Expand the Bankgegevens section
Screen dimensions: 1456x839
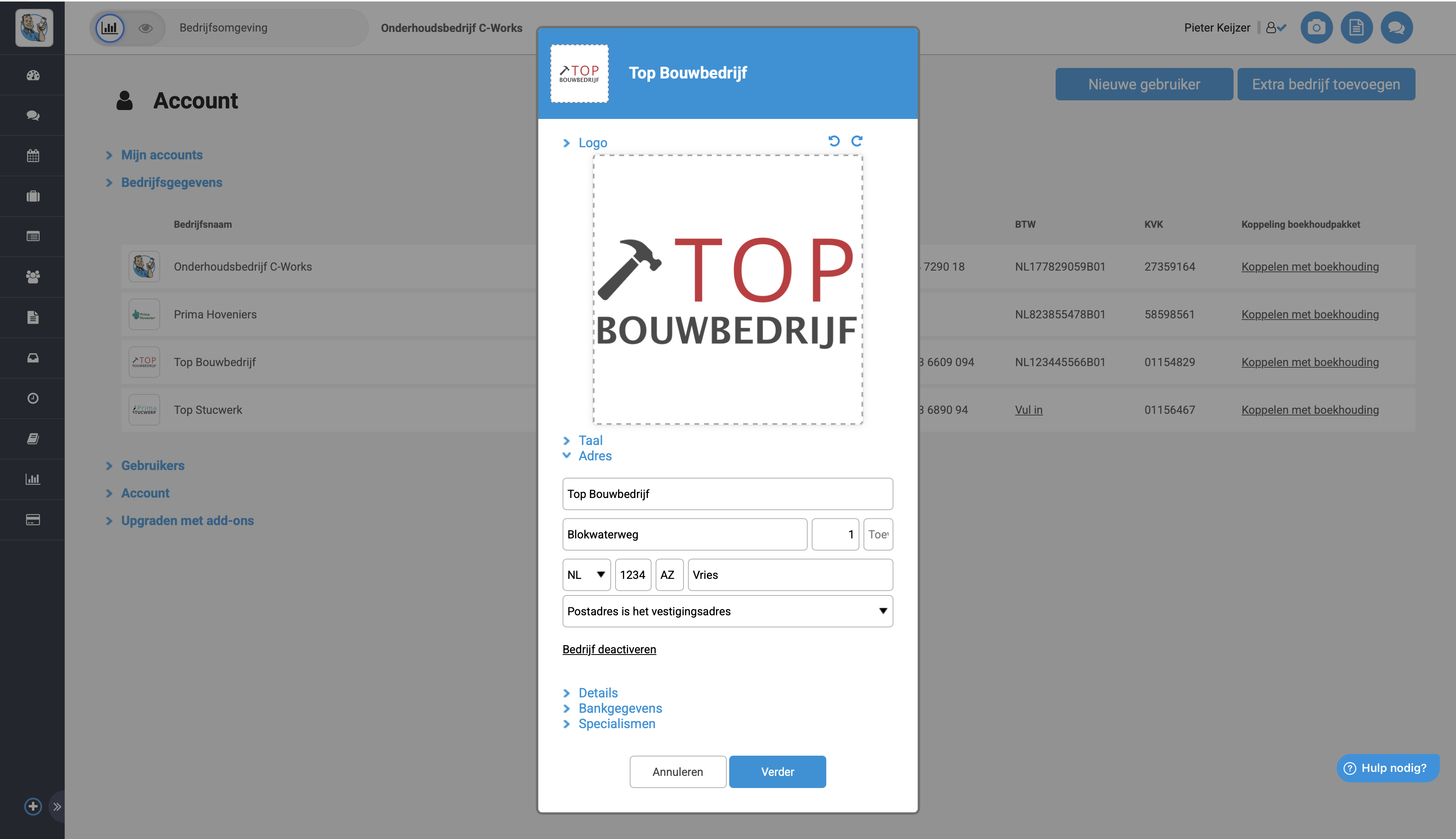[x=620, y=708]
